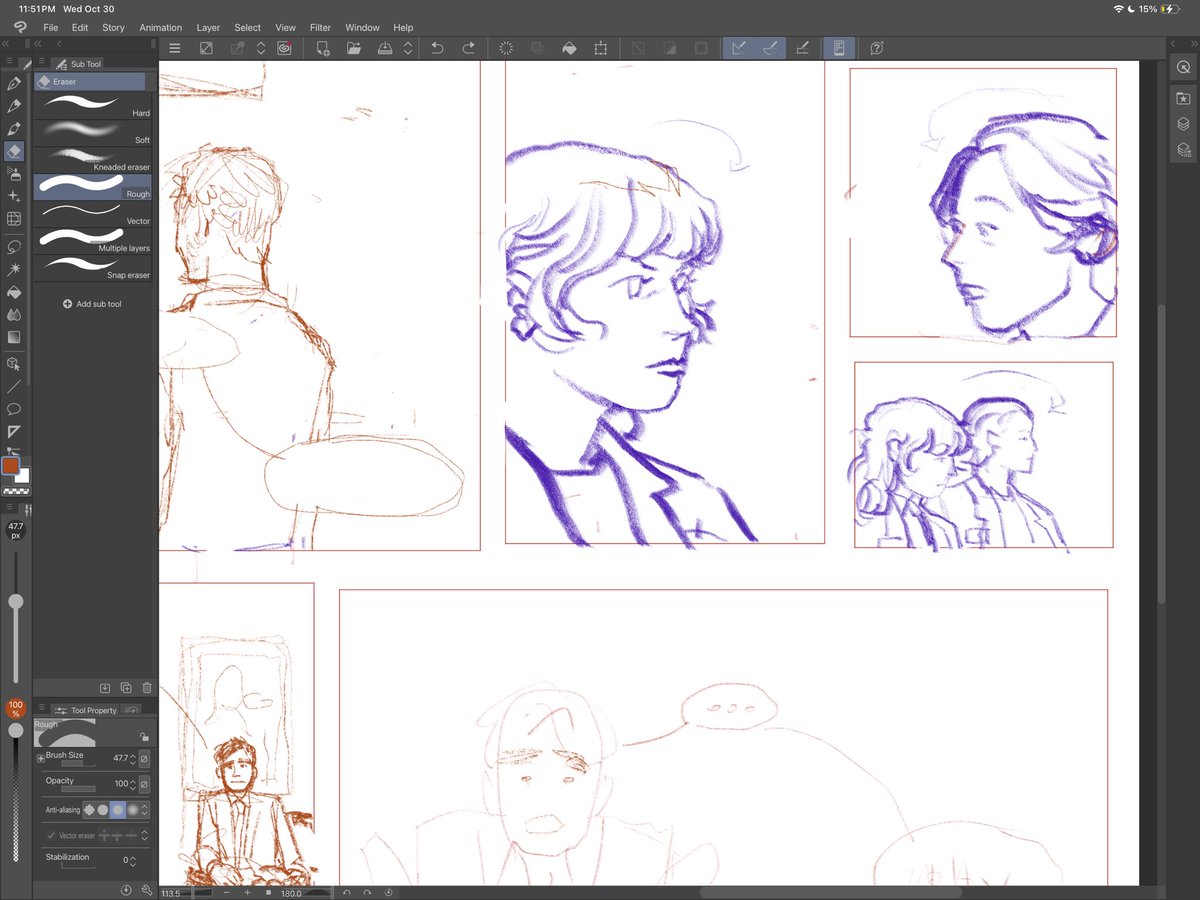Select the Operation cube tool
This screenshot has width=1200, height=900.
(x=14, y=365)
